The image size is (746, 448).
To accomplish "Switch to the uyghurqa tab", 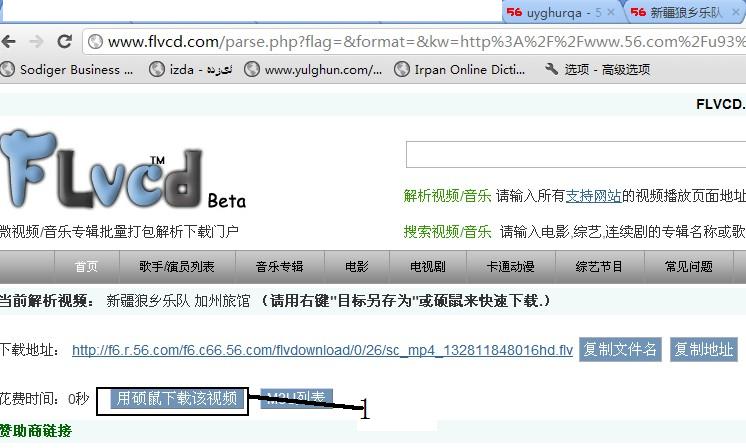I will pyautogui.click(x=554, y=12).
